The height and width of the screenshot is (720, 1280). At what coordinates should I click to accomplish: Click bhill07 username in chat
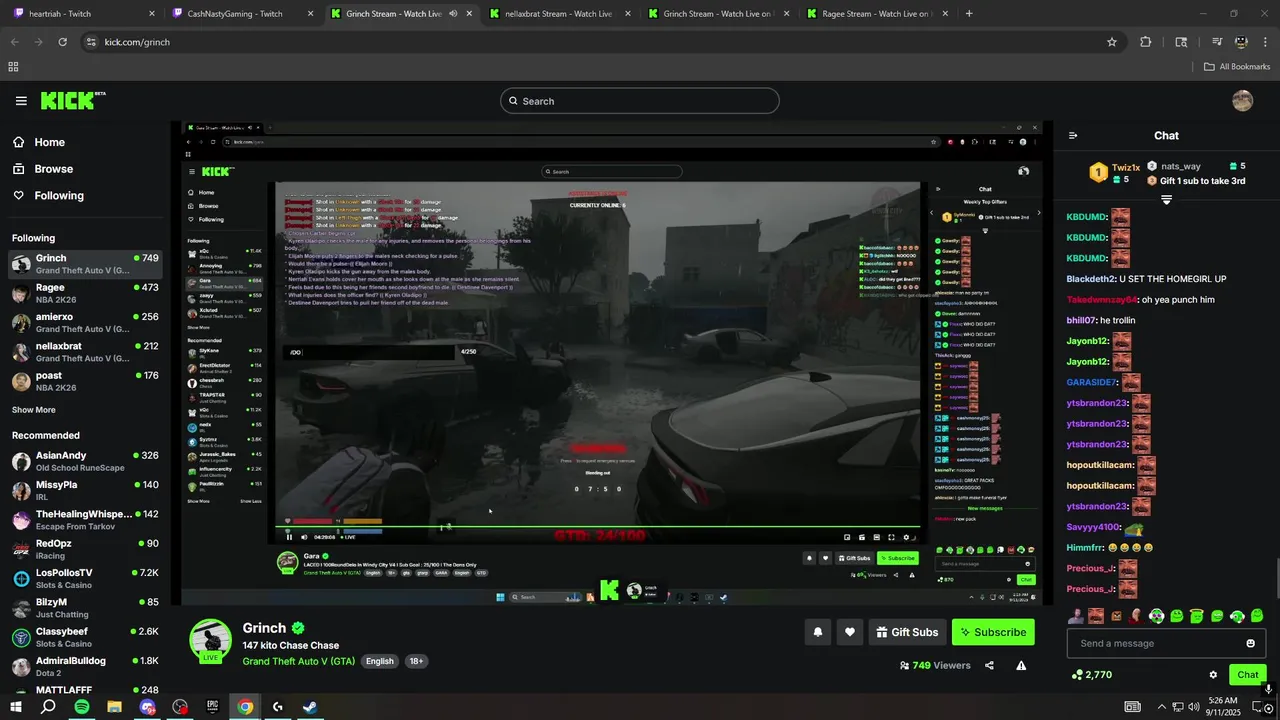(1081, 320)
